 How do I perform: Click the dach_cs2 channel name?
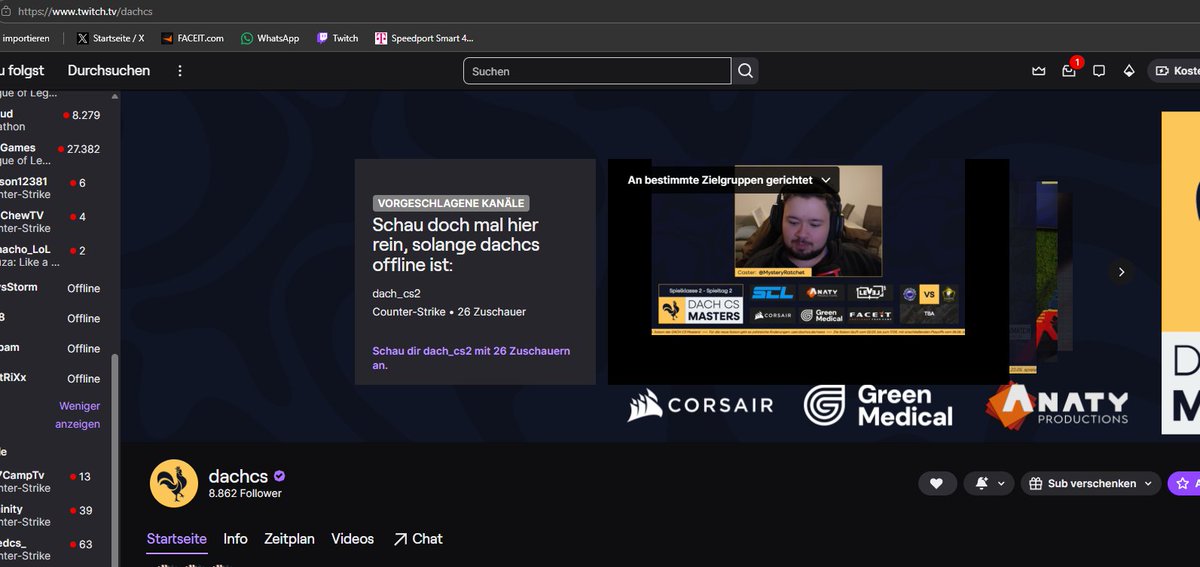pos(397,292)
